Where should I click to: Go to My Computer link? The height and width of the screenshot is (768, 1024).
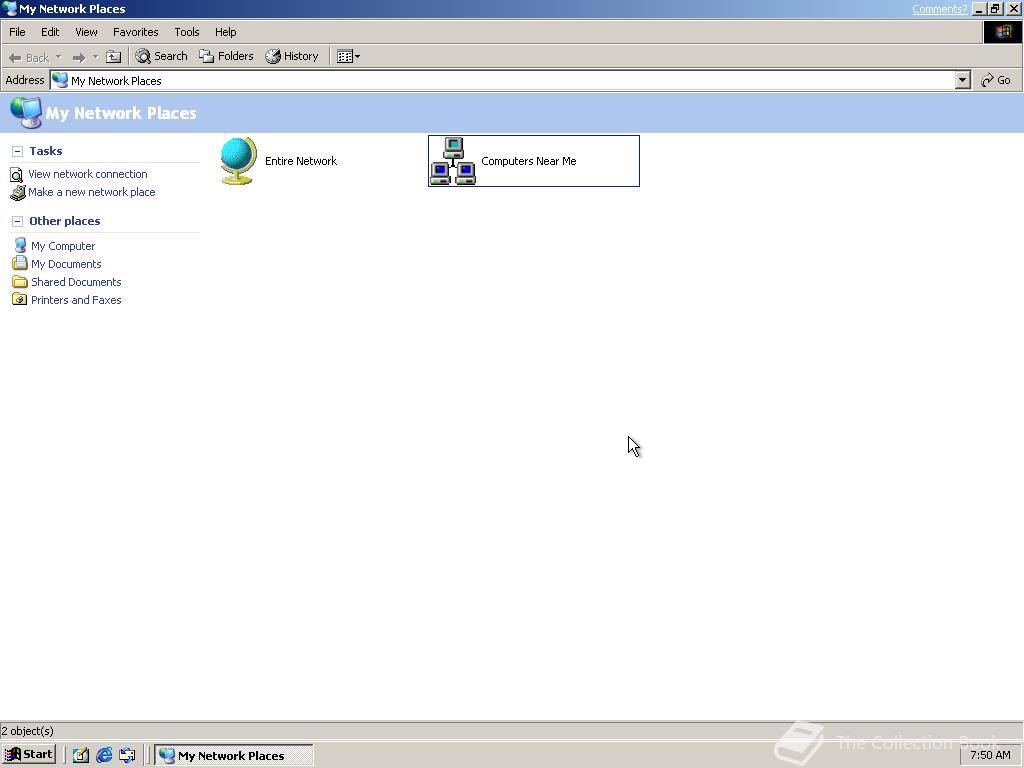(x=63, y=246)
